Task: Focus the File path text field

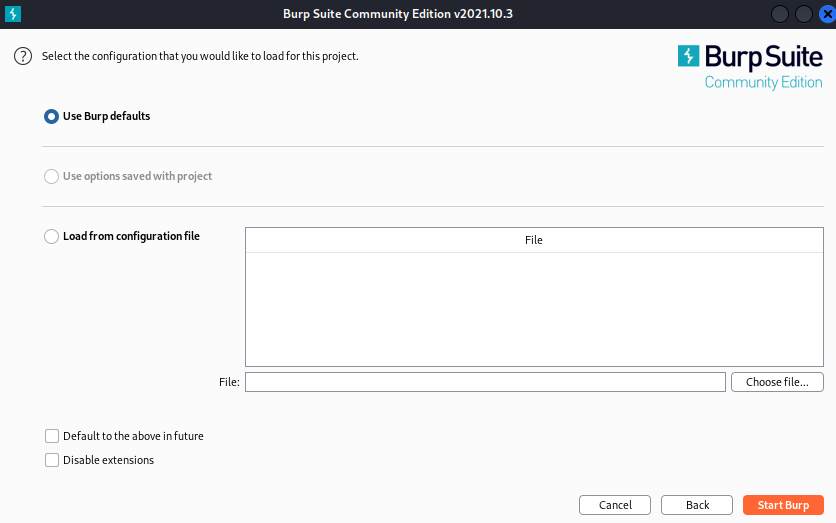Action: pyautogui.click(x=484, y=382)
